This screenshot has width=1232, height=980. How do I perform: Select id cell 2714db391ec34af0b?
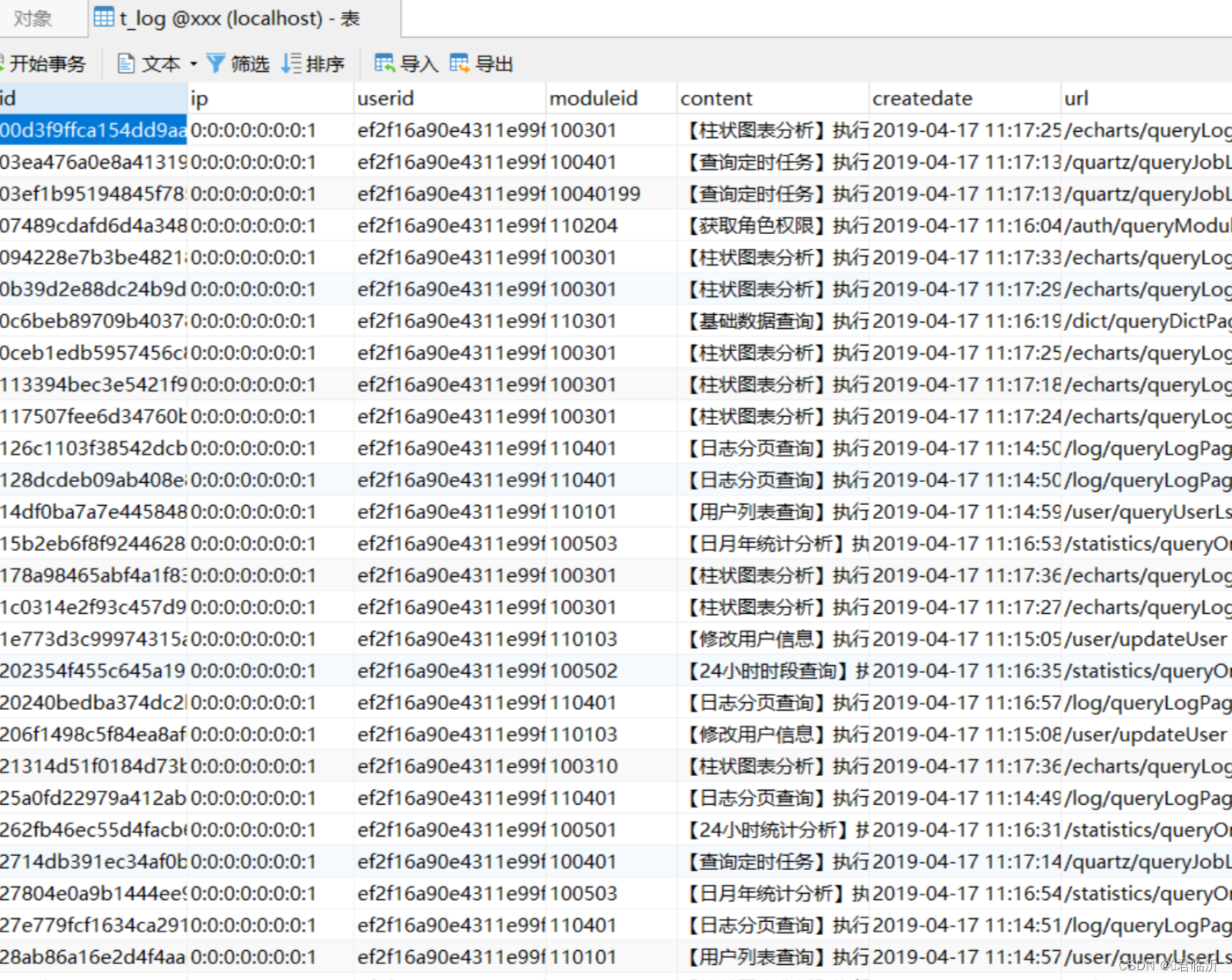[93, 862]
